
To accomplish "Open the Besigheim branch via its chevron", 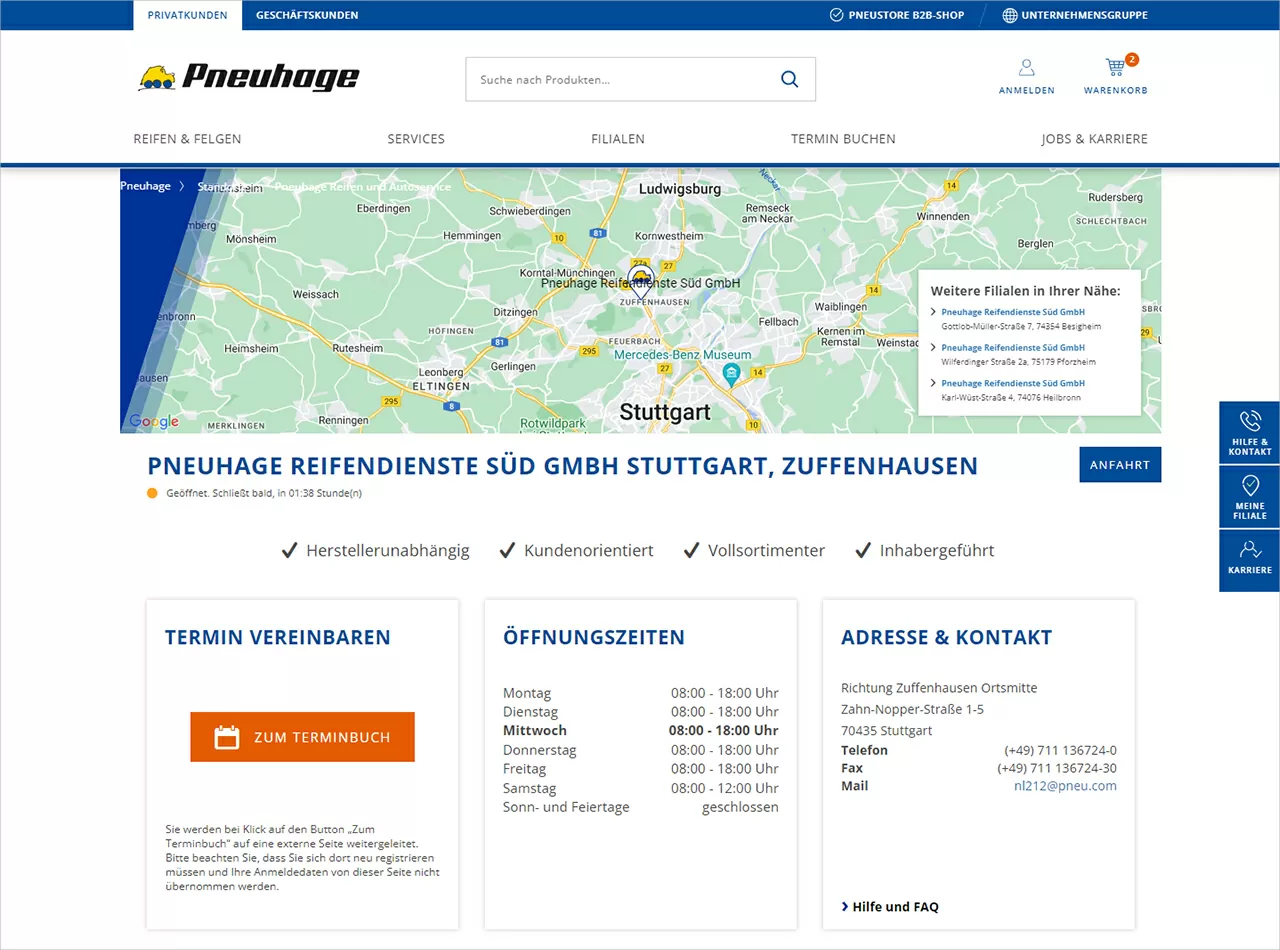I will (932, 312).
